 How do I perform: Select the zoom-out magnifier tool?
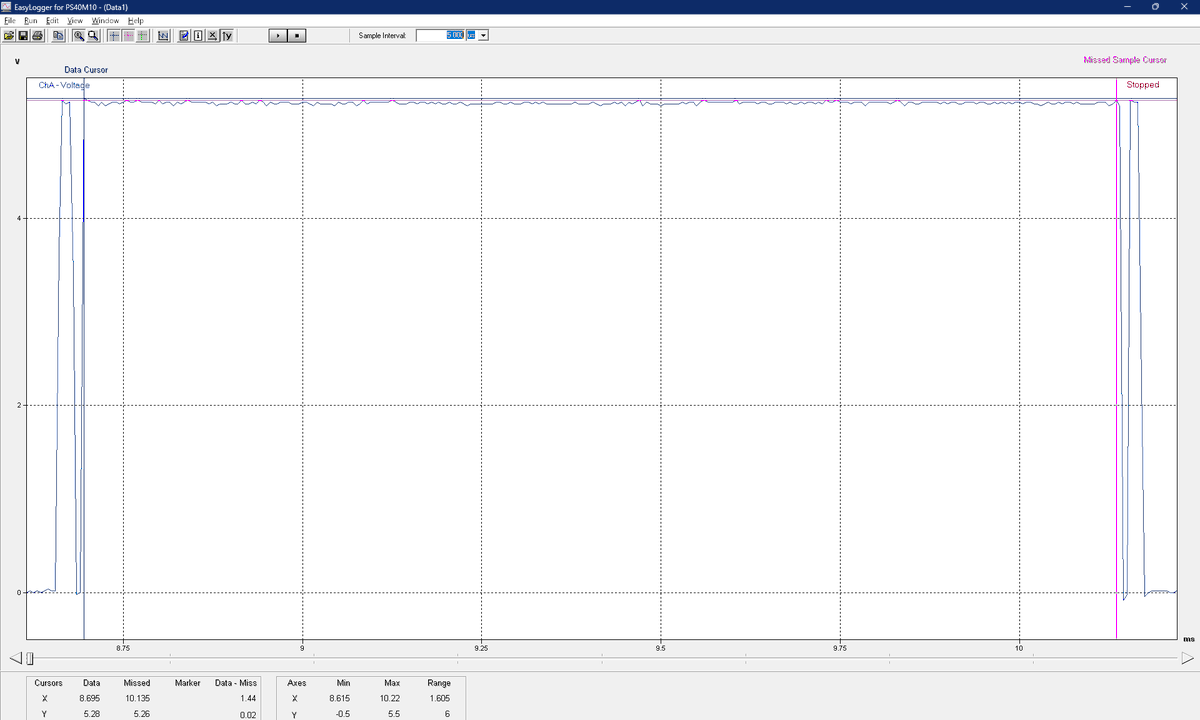pos(93,35)
